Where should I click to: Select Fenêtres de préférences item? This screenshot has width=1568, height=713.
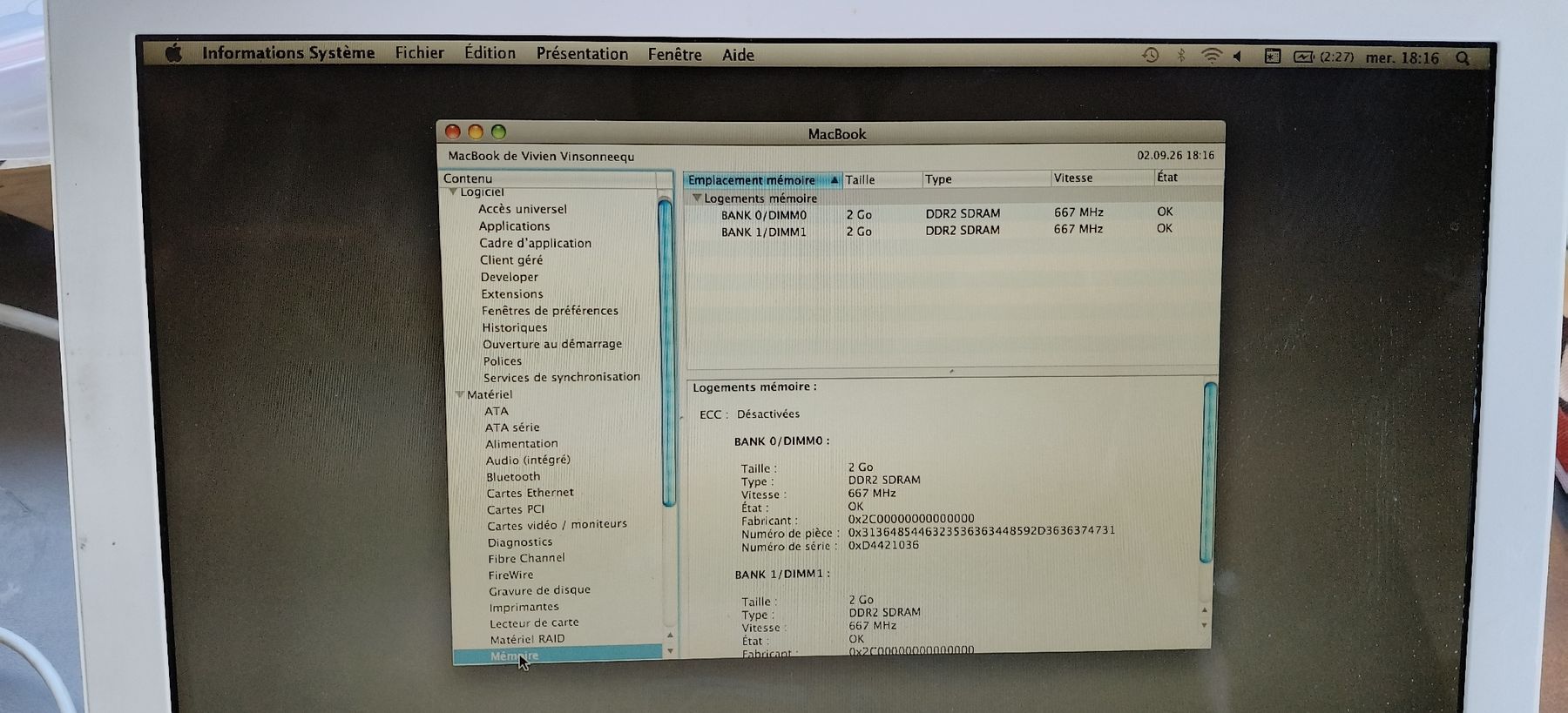550,311
